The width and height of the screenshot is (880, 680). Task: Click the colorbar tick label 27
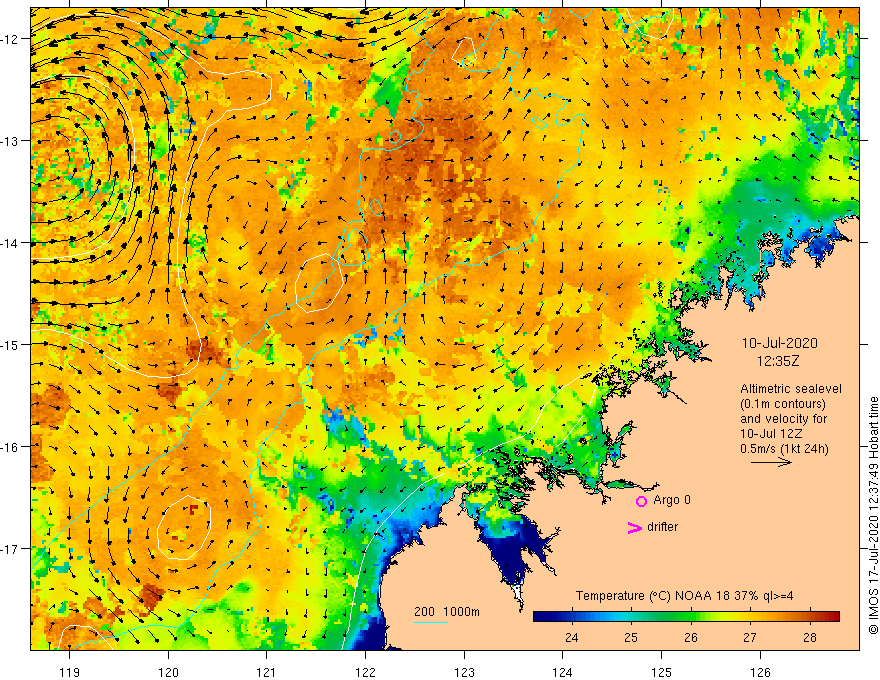[750, 638]
